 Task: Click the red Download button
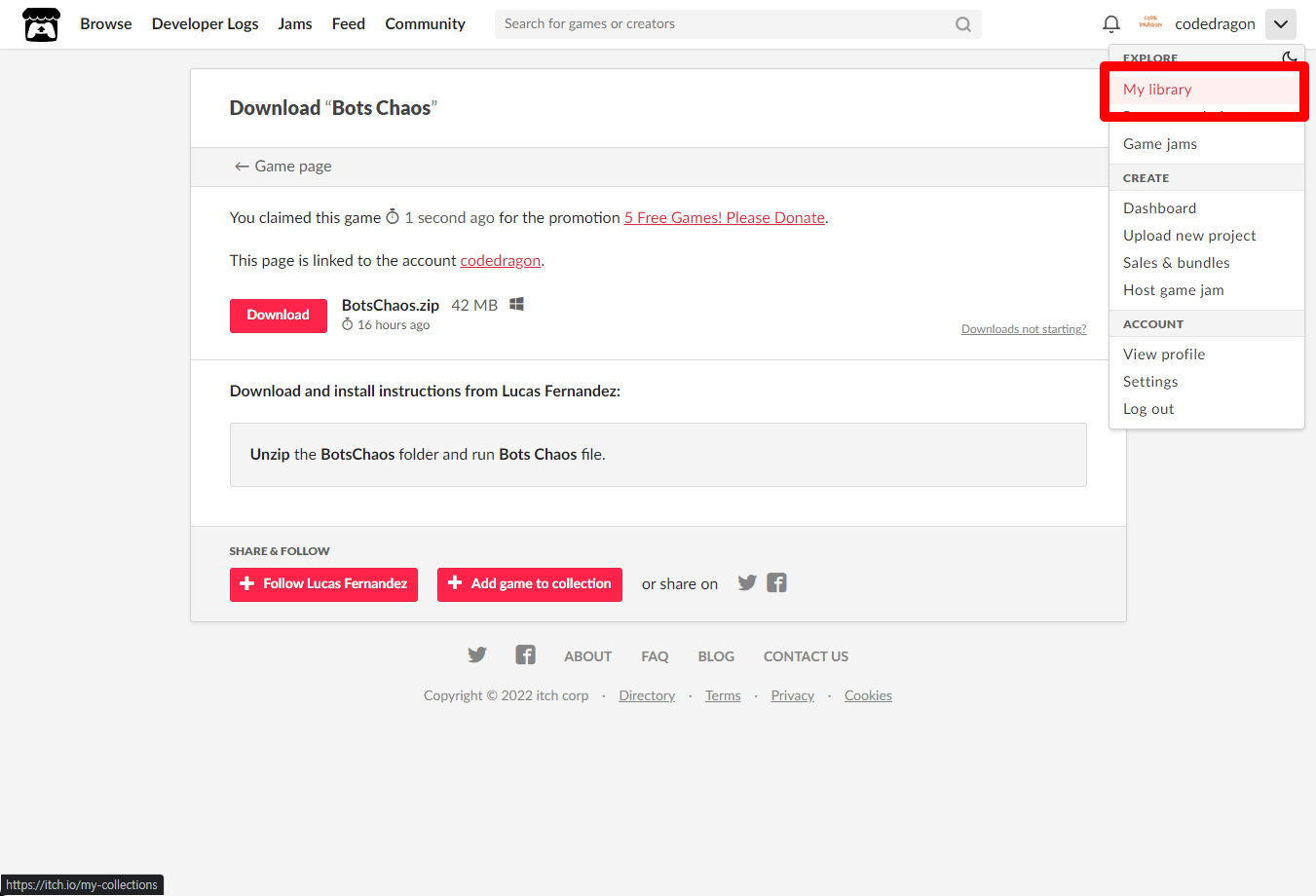coord(279,316)
